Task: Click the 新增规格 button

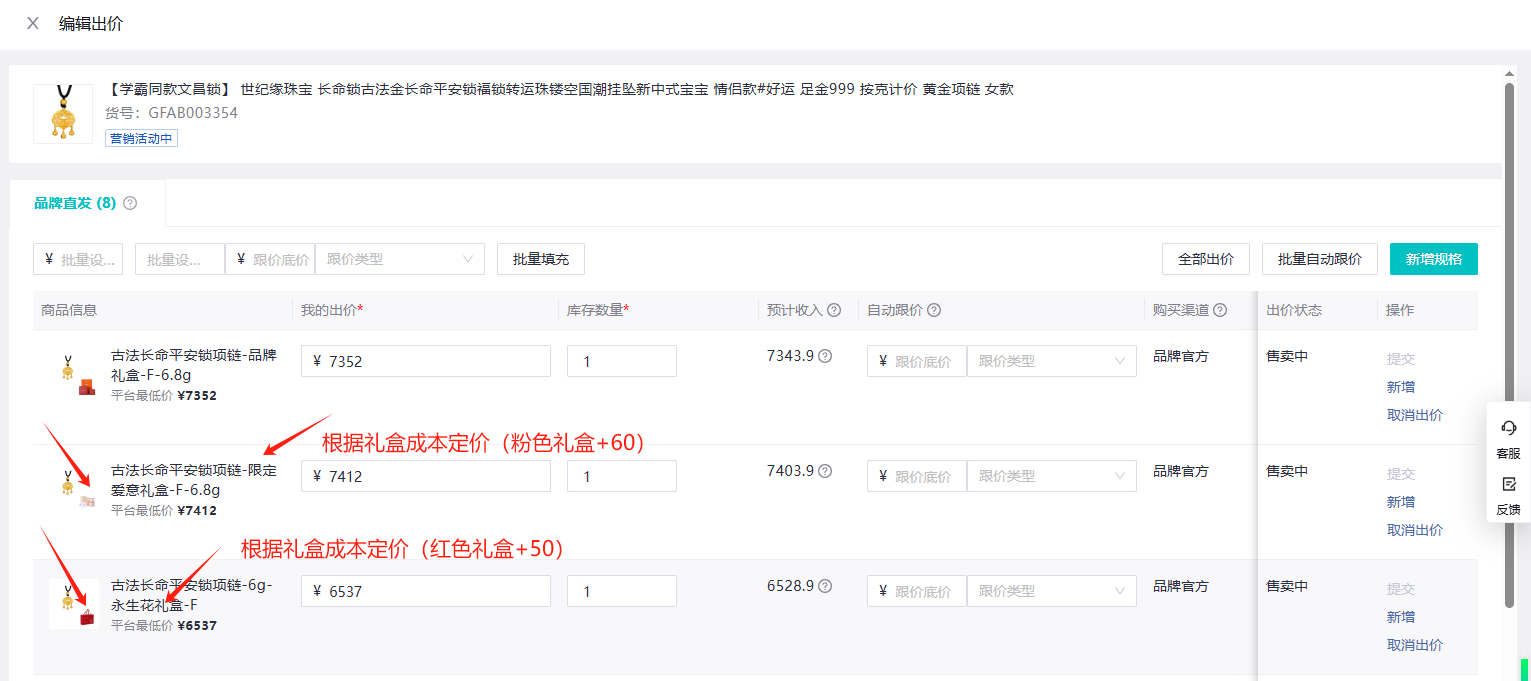Action: point(1433,259)
